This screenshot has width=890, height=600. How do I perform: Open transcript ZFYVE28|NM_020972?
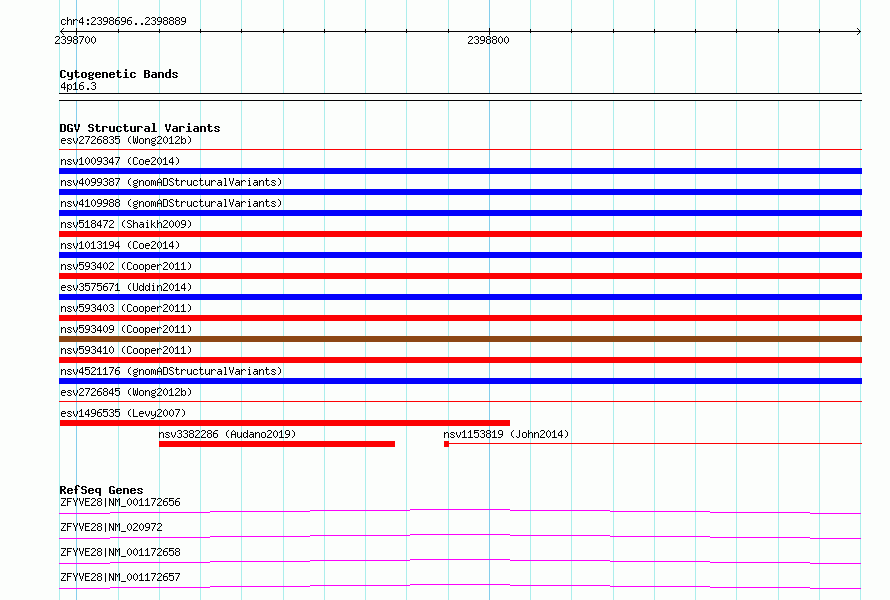pos(111,527)
